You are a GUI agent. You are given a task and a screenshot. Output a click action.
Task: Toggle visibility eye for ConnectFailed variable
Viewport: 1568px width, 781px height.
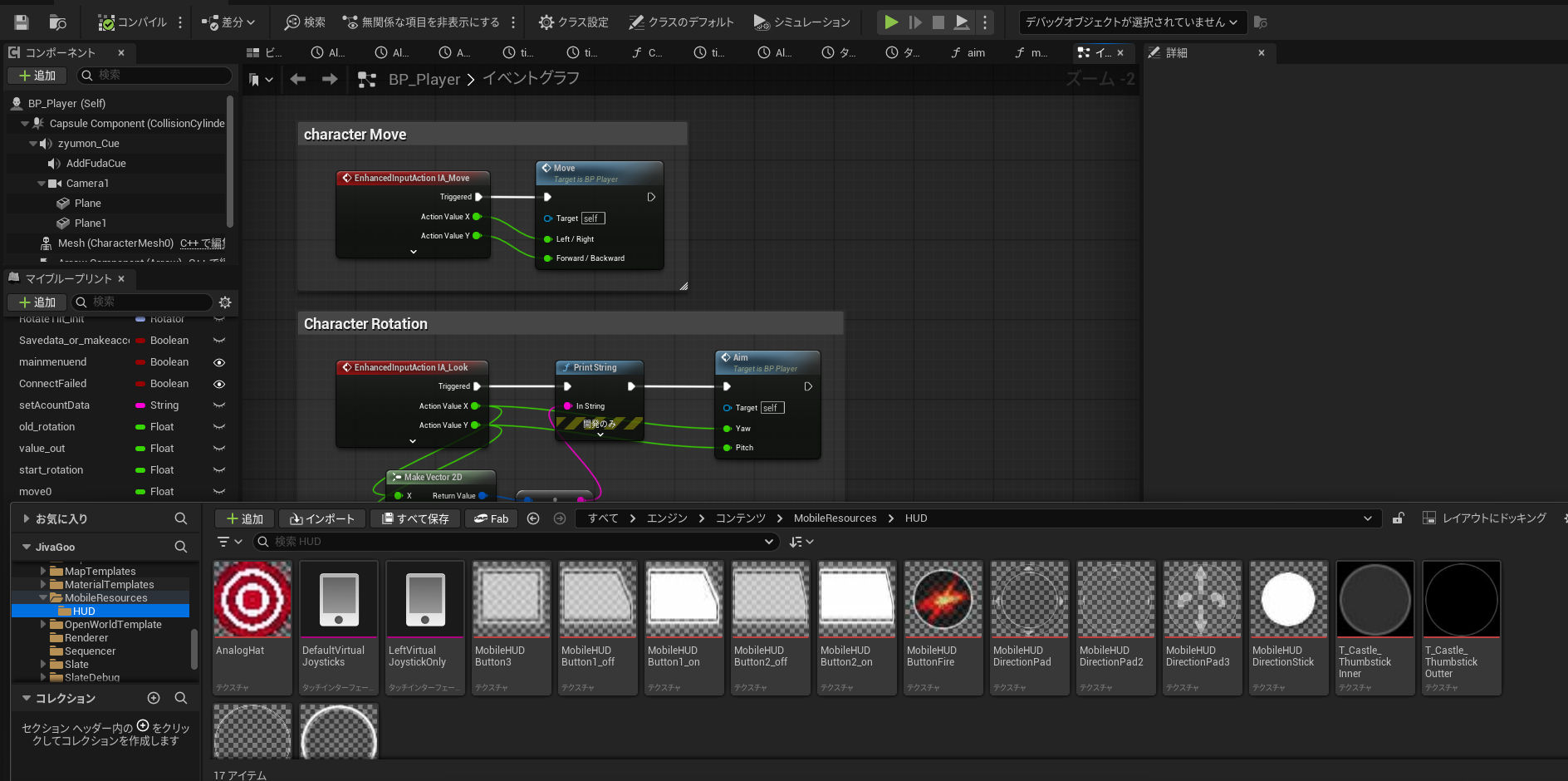click(x=219, y=384)
